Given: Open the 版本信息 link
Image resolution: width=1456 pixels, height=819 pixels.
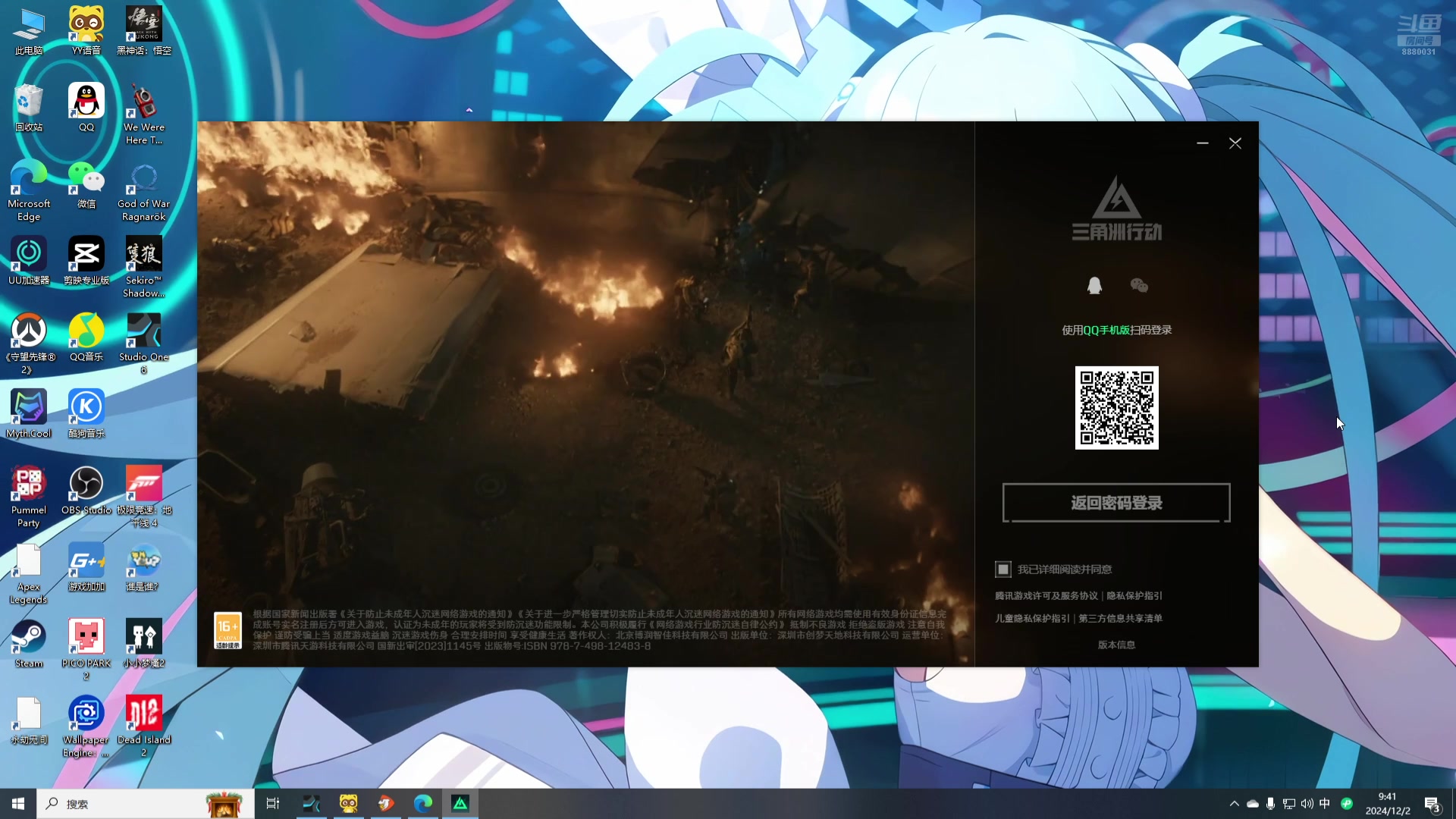Looking at the screenshot, I should point(1116,645).
